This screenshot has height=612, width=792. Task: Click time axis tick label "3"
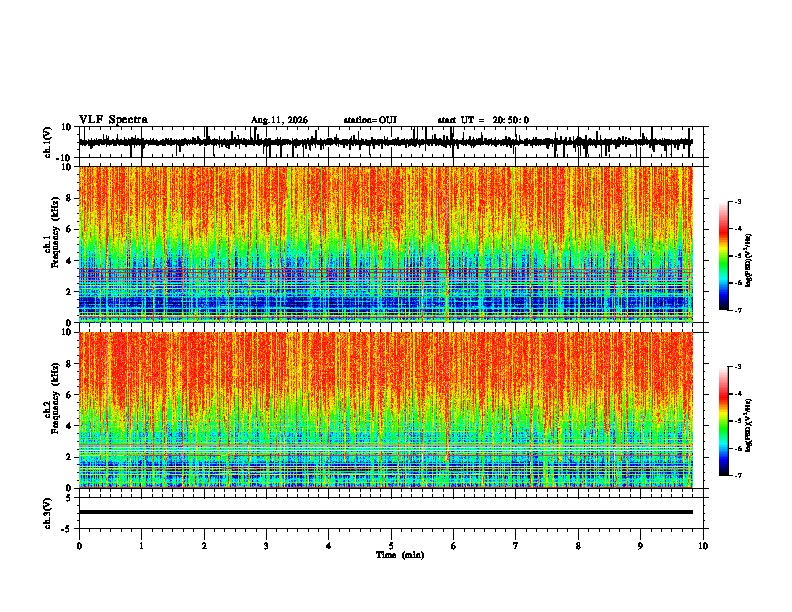[x=266, y=546]
